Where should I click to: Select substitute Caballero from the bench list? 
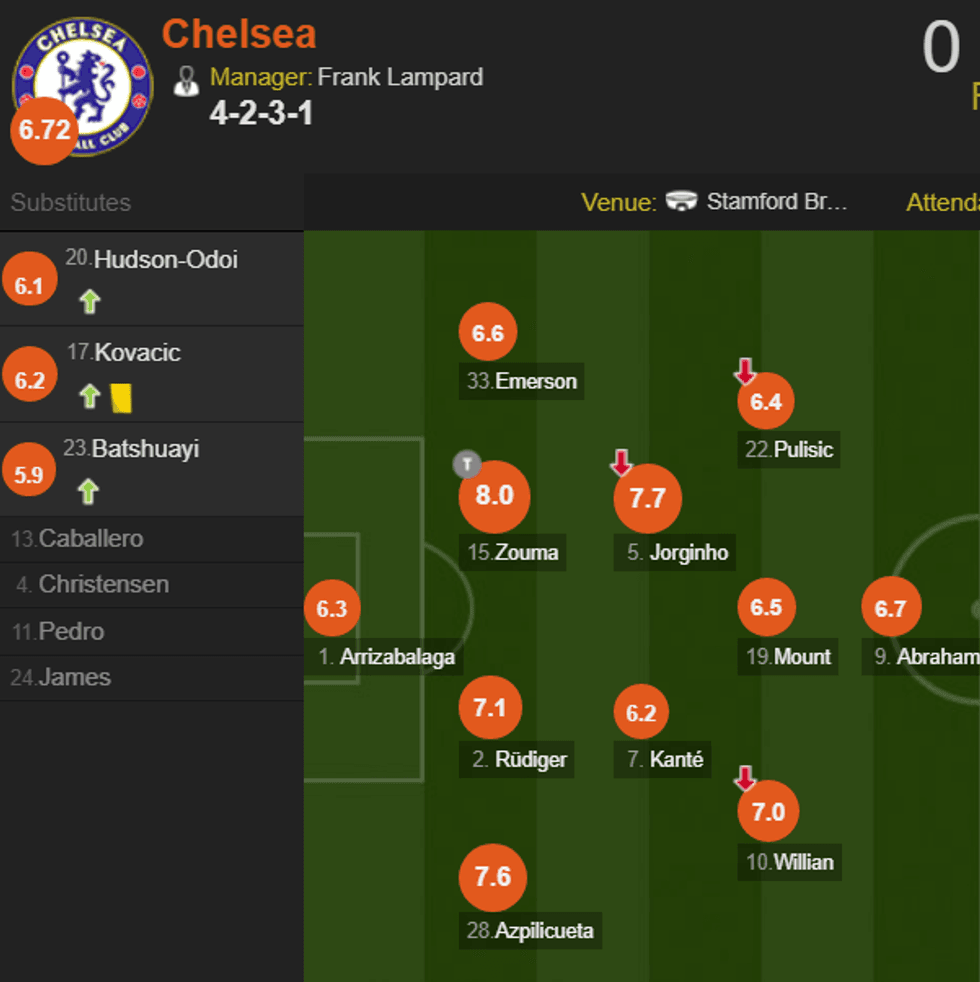pos(90,539)
